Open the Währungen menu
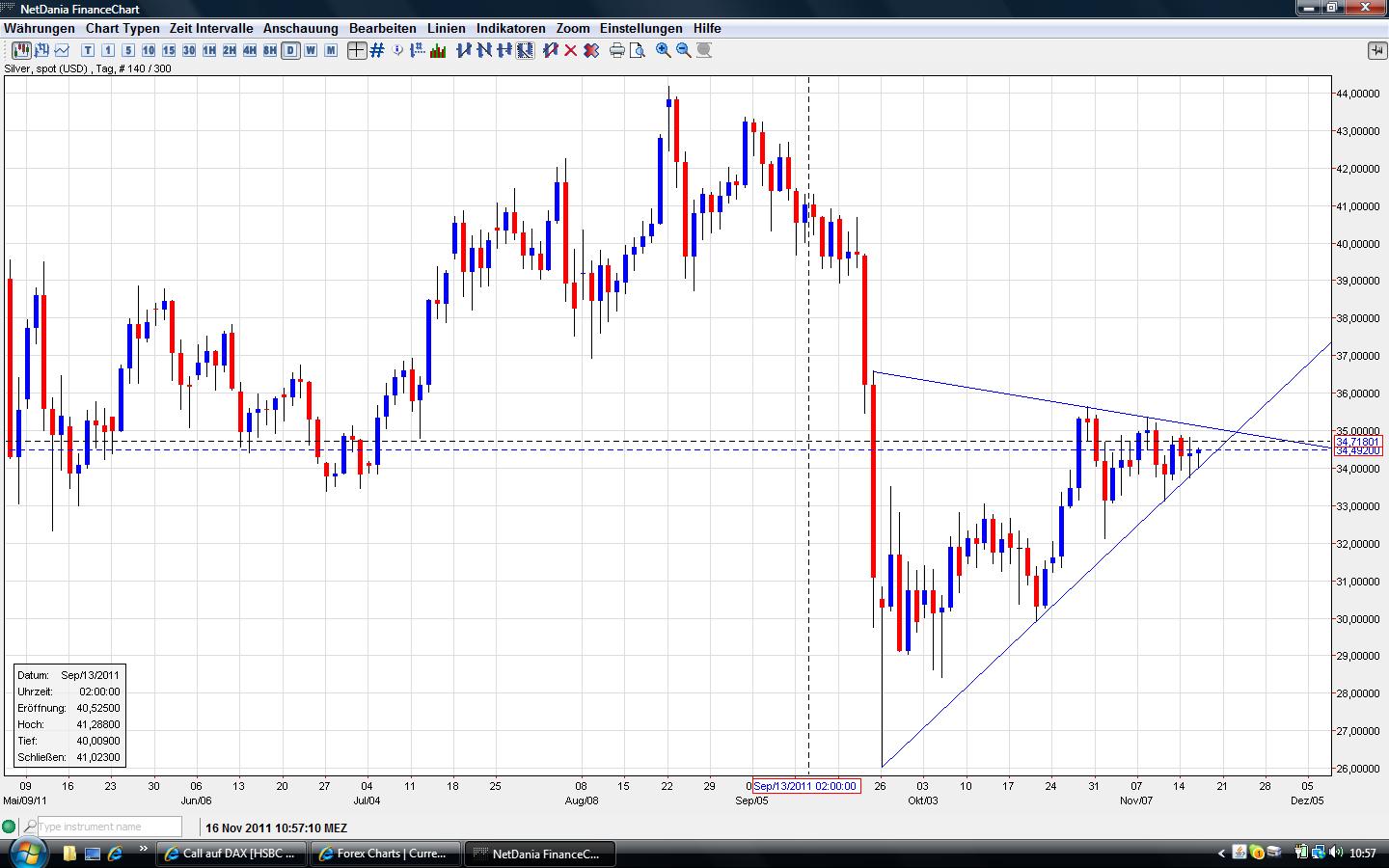This screenshot has width=1389, height=868. coord(40,28)
